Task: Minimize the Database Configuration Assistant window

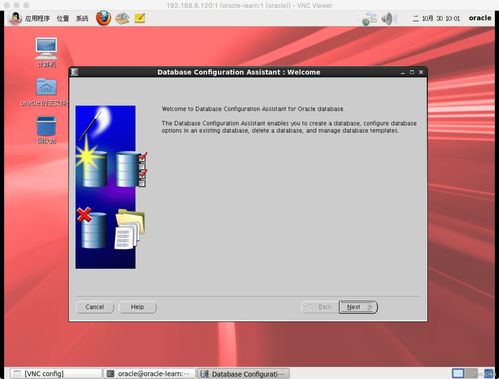Action: point(403,72)
